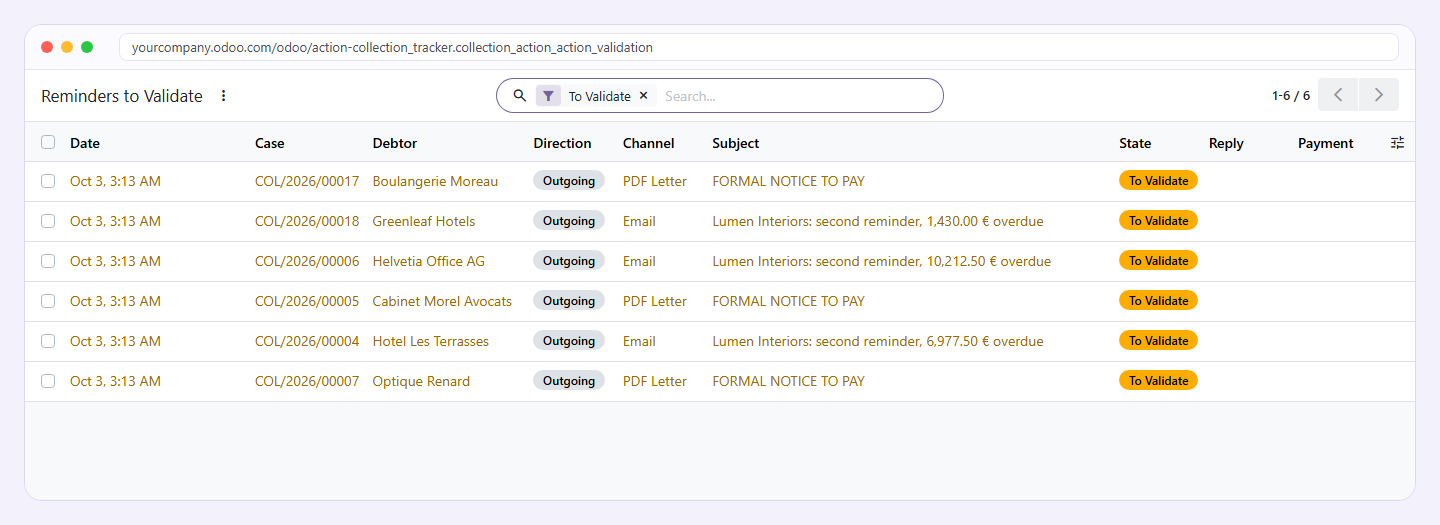Image resolution: width=1440 pixels, height=525 pixels.
Task: Click debtor Cabinet Morel Avocats
Action: coord(442,301)
